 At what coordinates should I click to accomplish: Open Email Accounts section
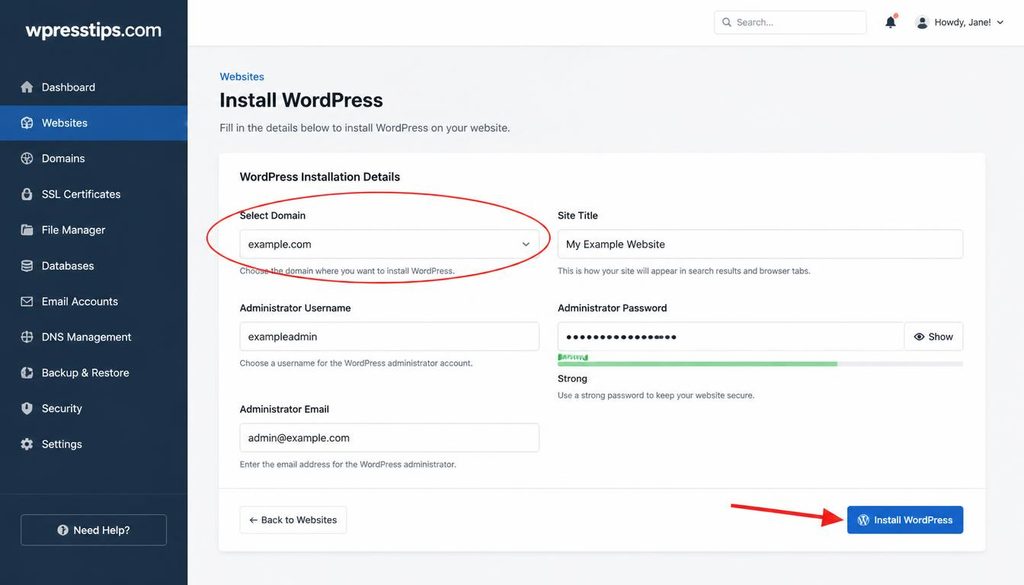(93, 302)
